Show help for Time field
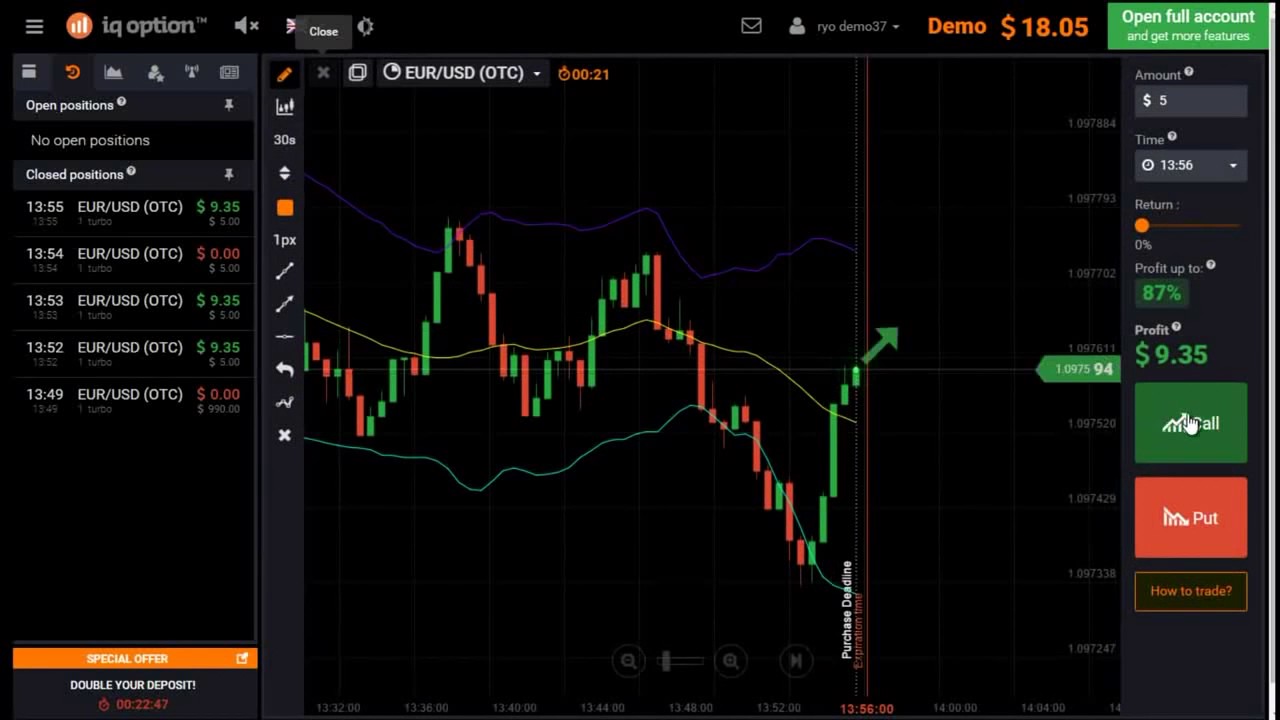Screen dimensions: 1280x720 1172,137
